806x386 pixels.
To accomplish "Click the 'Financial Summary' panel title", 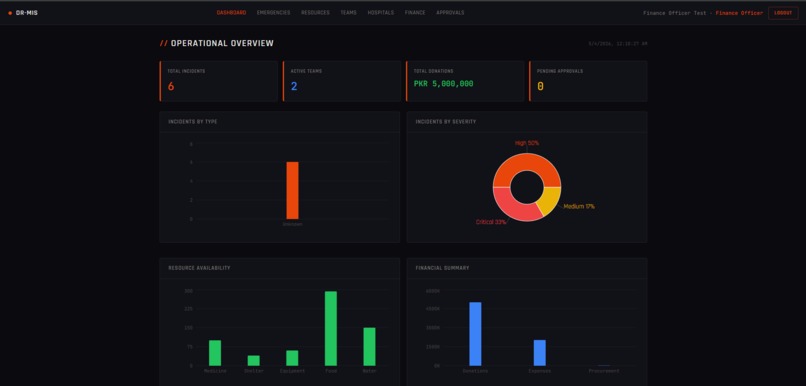I will tap(442, 268).
